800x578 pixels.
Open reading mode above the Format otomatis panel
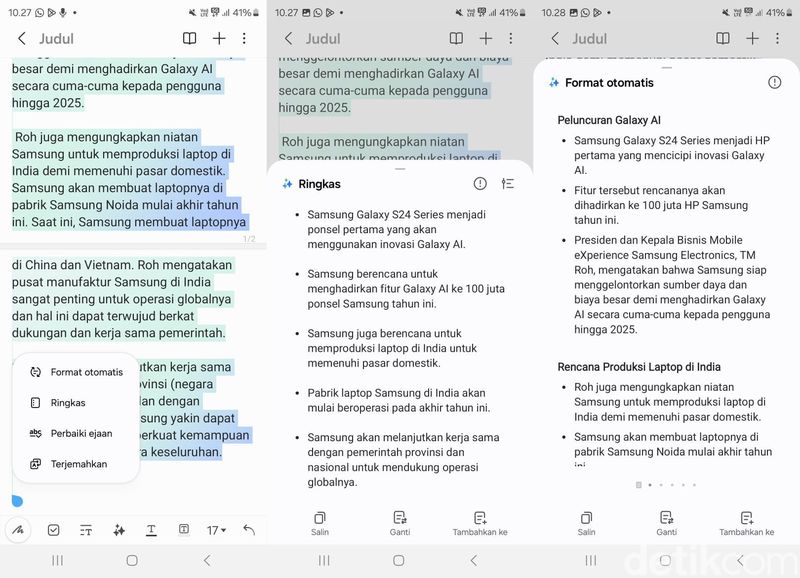click(723, 38)
